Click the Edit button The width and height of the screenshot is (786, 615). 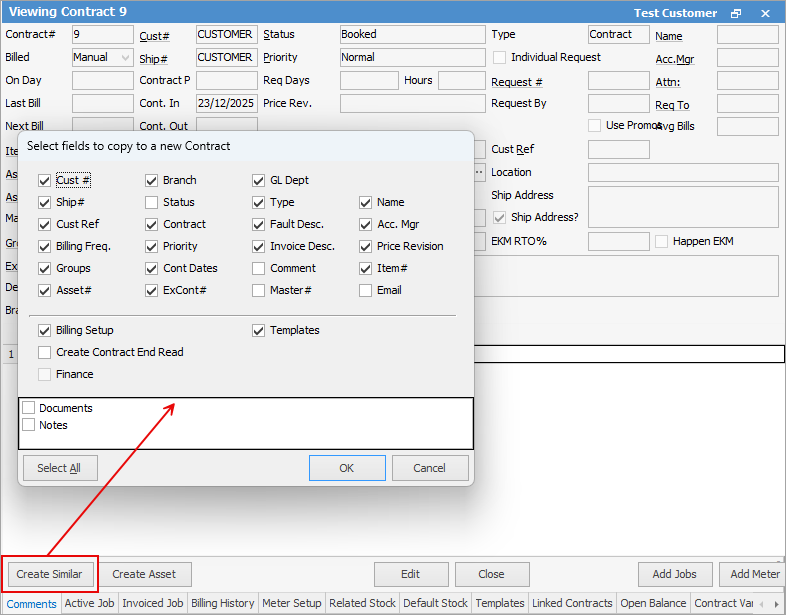[x=411, y=574]
